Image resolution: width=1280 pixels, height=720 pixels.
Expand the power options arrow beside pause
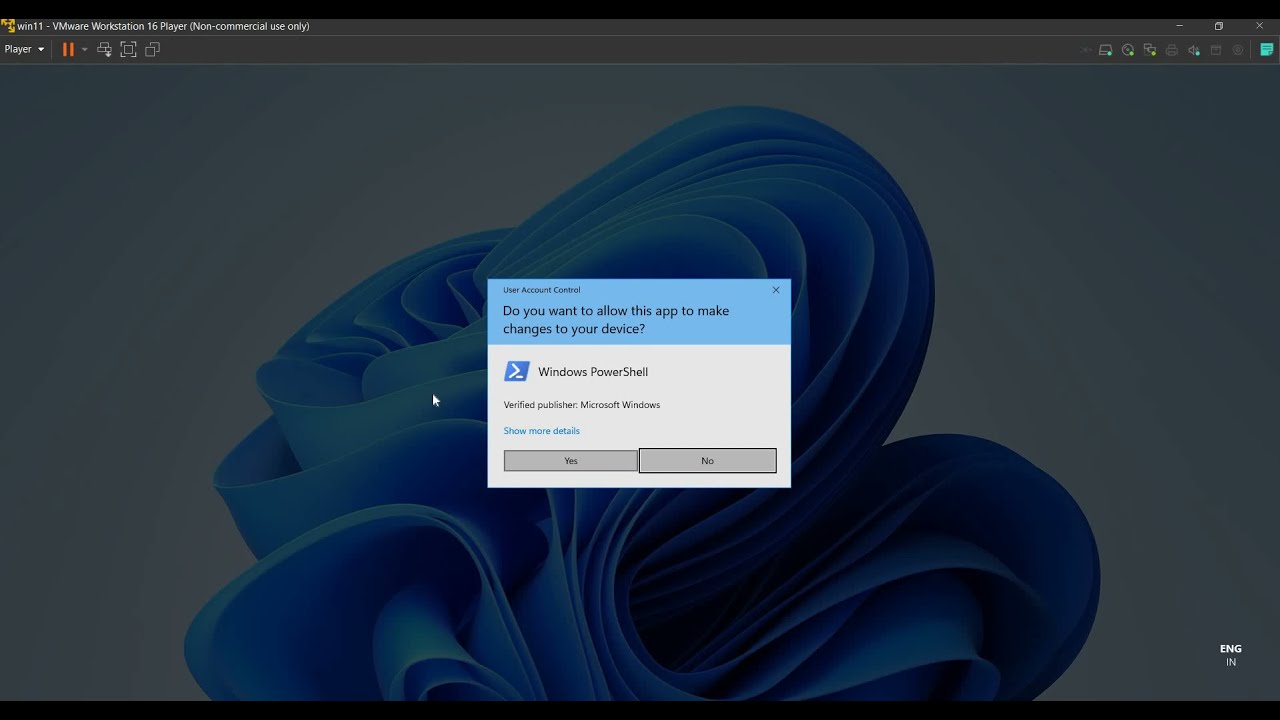pos(84,49)
